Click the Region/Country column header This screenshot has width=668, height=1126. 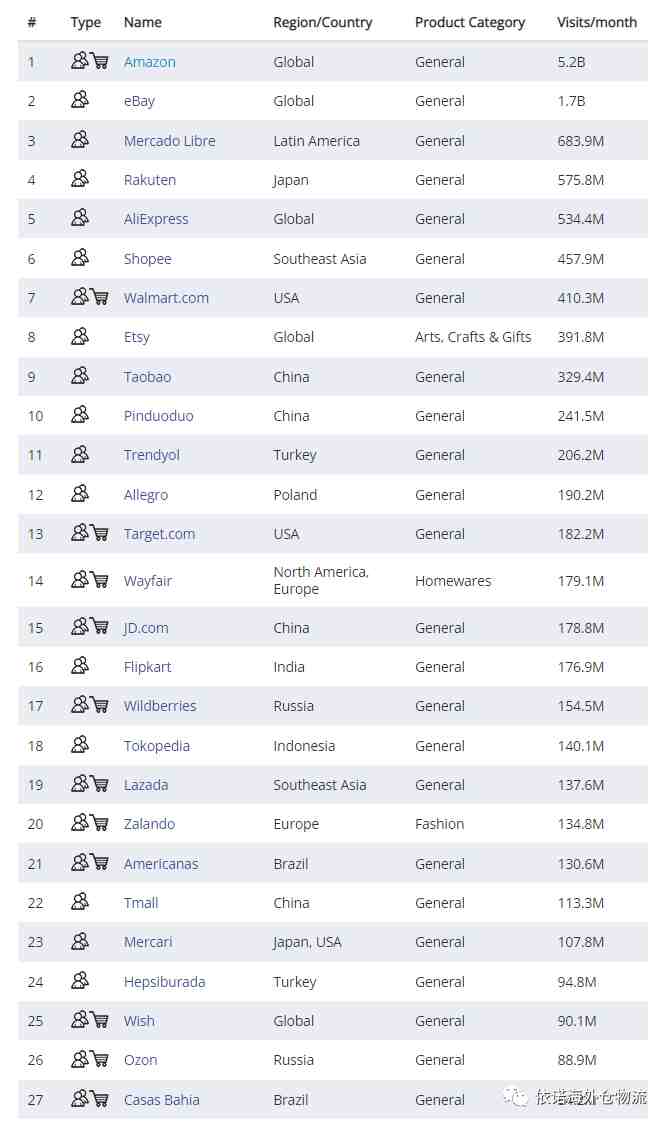tap(323, 22)
